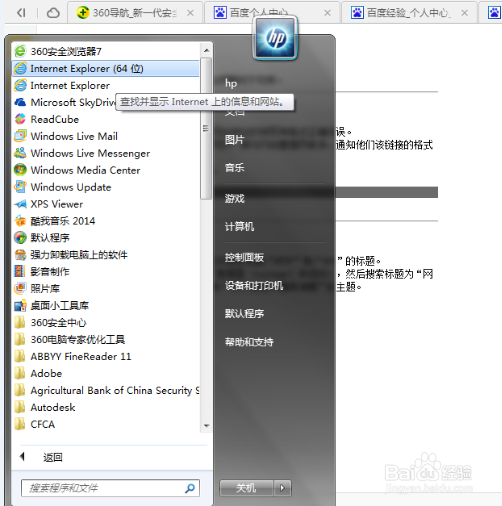
Task: Open 设备和打印机
Action: [x=254, y=286]
